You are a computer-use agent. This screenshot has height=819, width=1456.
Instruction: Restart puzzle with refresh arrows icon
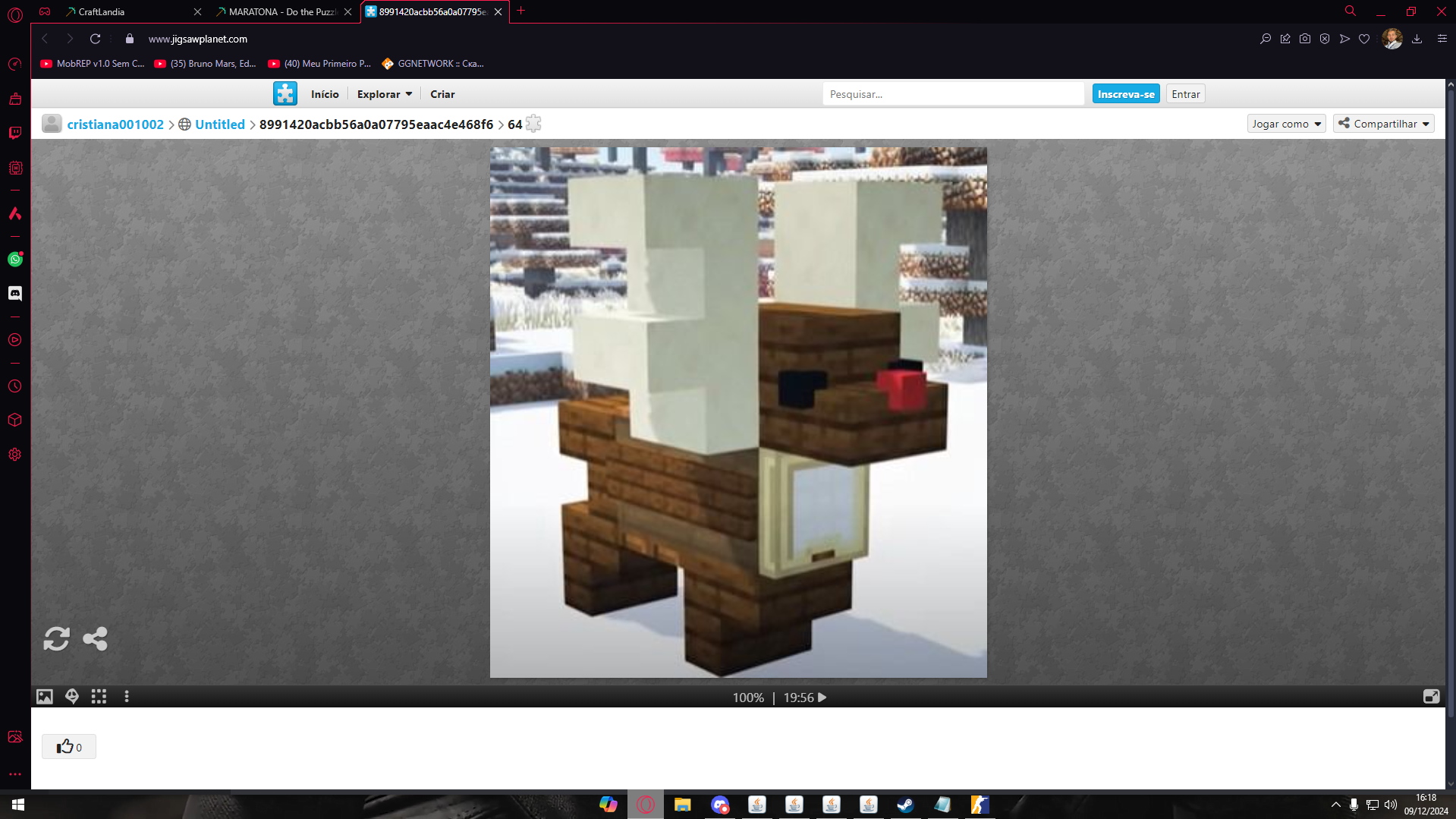(56, 638)
